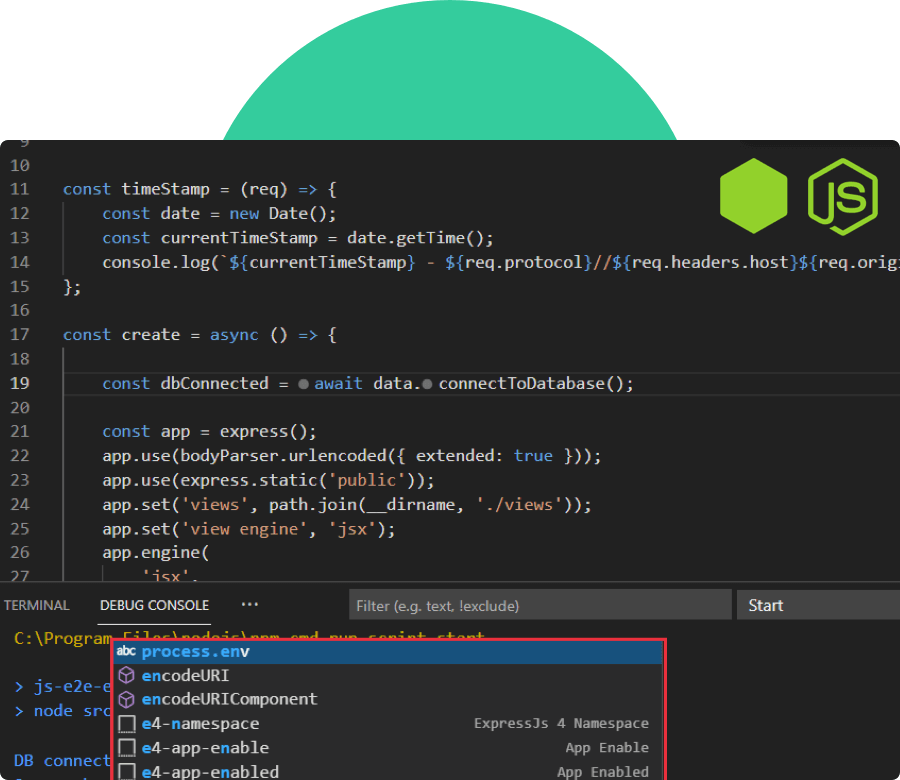Choose the encodeURI suggestion
This screenshot has width=900, height=780.
coord(389,676)
